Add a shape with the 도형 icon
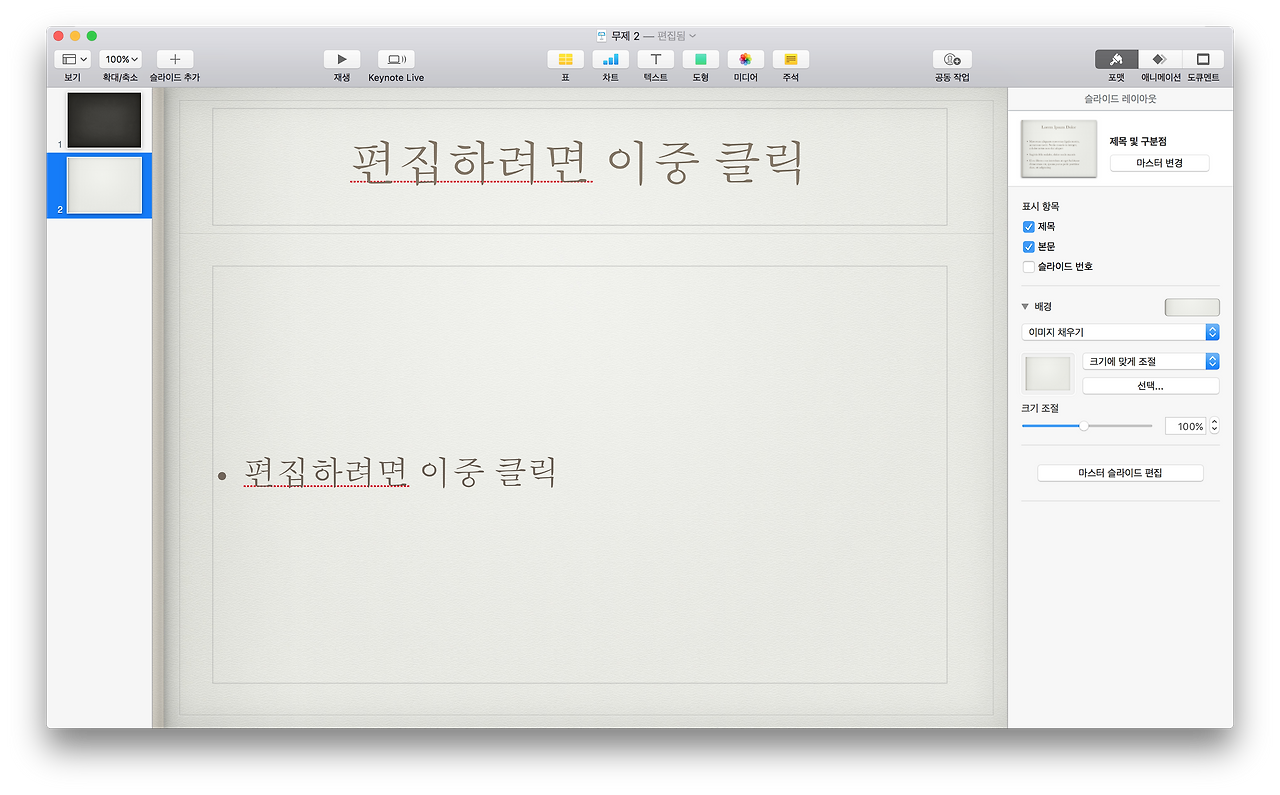Viewport: 1280px width, 795px height. 700,59
